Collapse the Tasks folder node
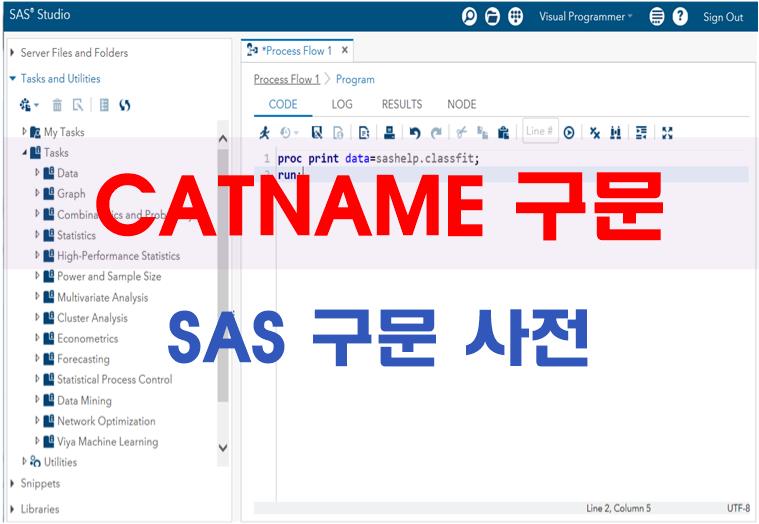759x524 pixels. 25,152
